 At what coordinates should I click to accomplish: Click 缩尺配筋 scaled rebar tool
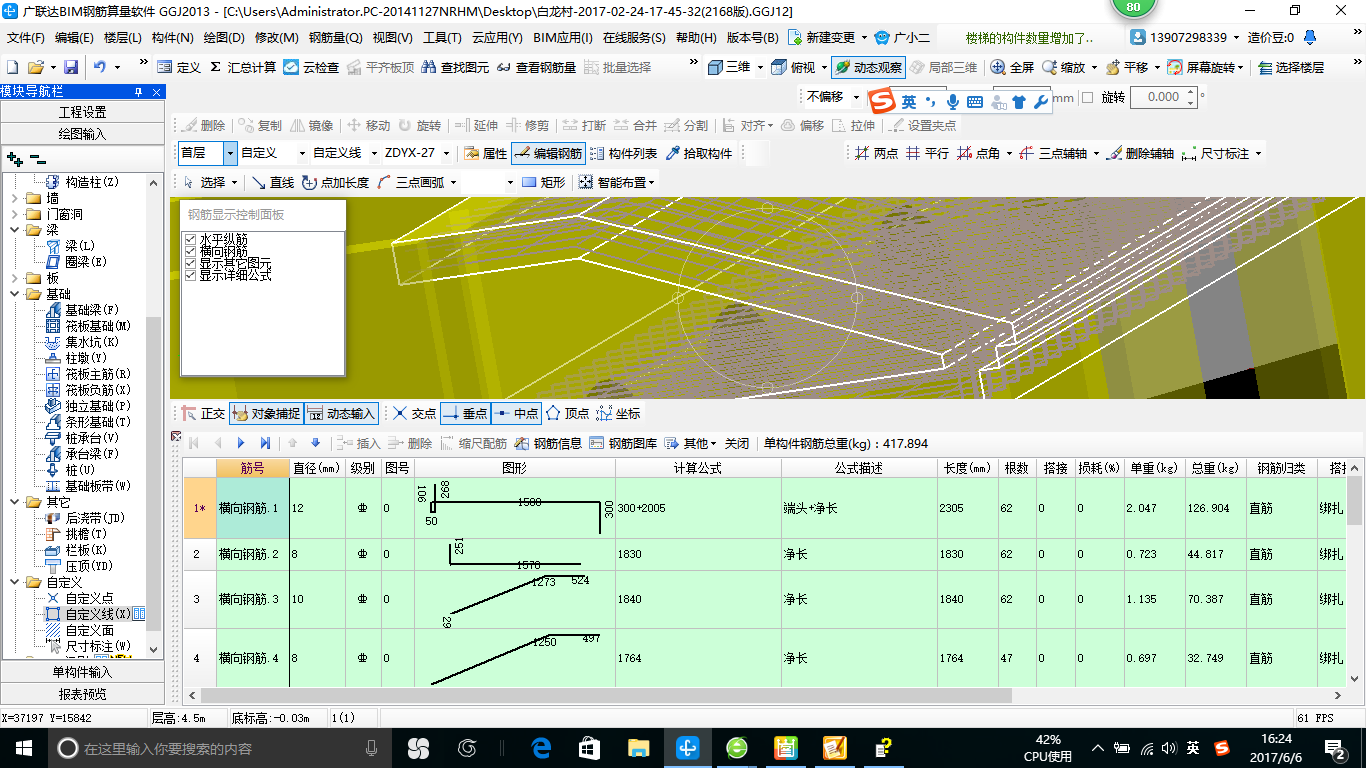472,443
